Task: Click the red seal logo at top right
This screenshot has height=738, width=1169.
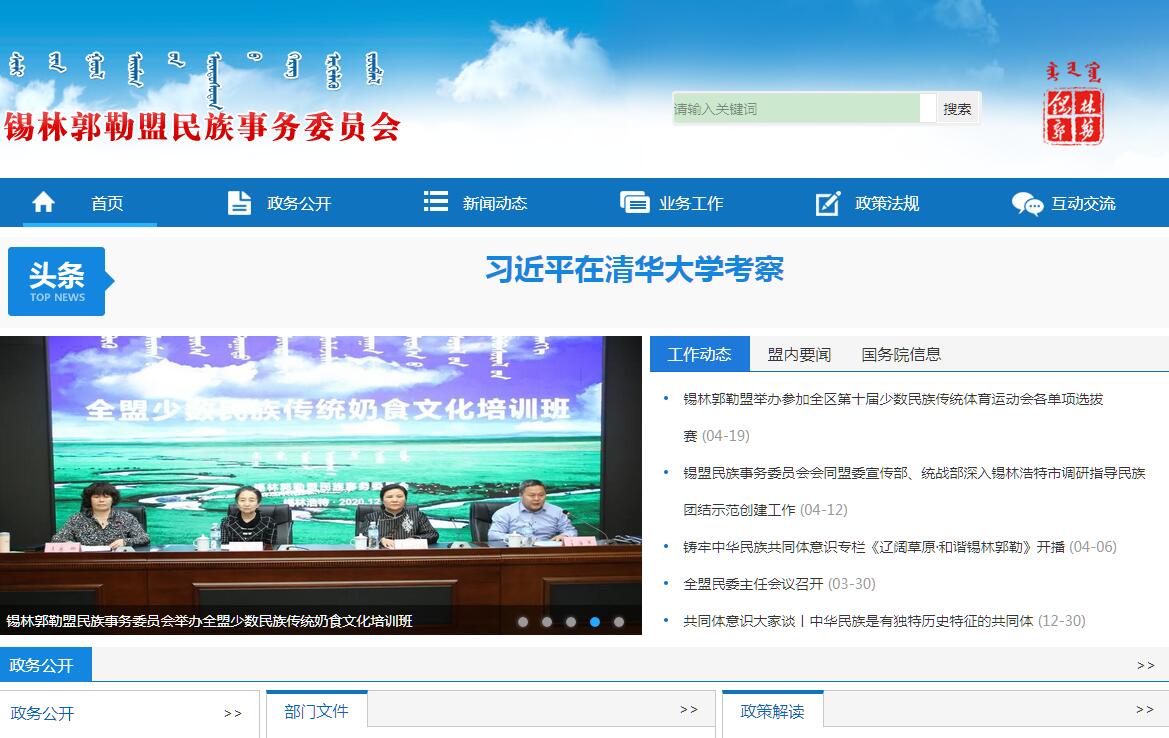Action: tap(1073, 116)
